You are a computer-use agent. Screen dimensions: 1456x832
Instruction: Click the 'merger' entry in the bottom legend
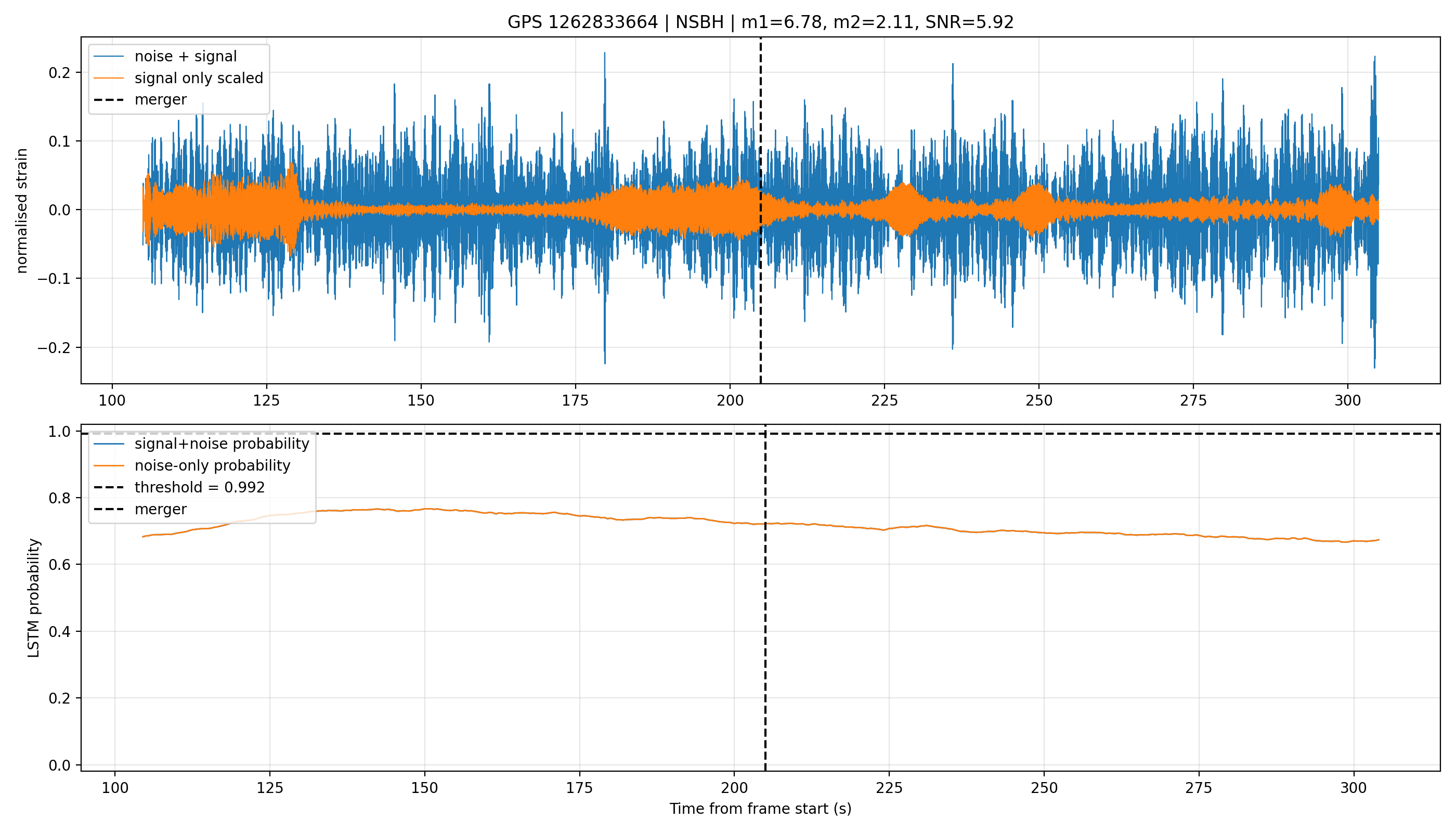tap(140, 509)
